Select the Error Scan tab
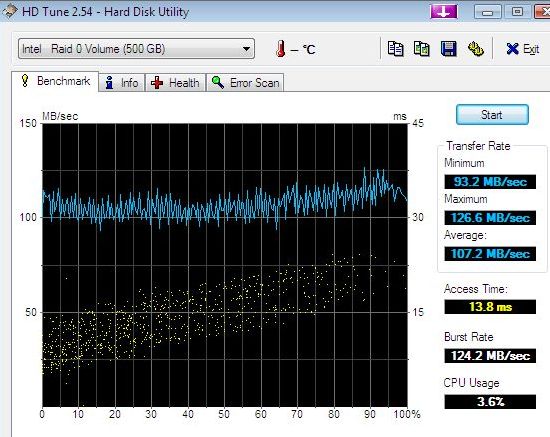Viewport: 550px width, 437px height. [x=245, y=83]
